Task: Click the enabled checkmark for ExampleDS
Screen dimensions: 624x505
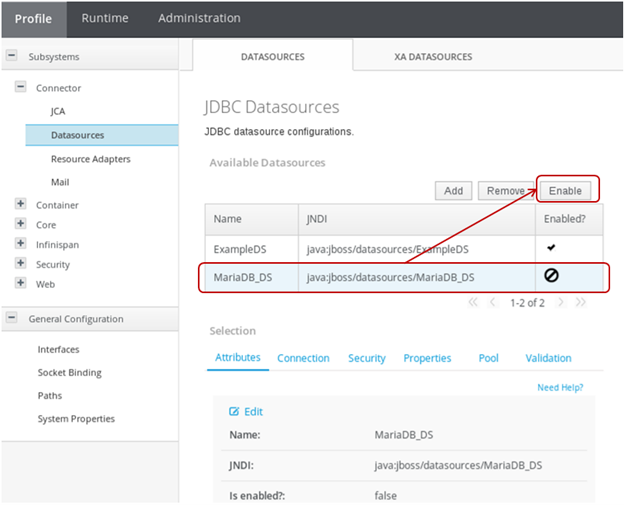Action: pyautogui.click(x=552, y=247)
